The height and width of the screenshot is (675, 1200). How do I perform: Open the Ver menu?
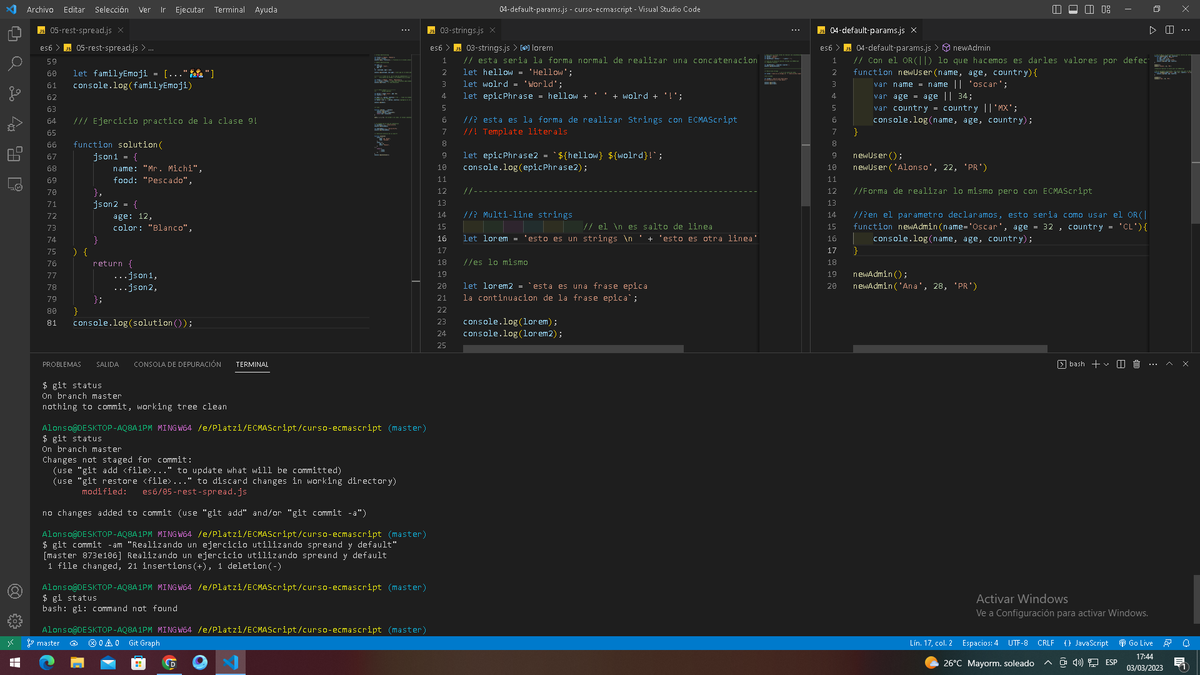pyautogui.click(x=145, y=9)
